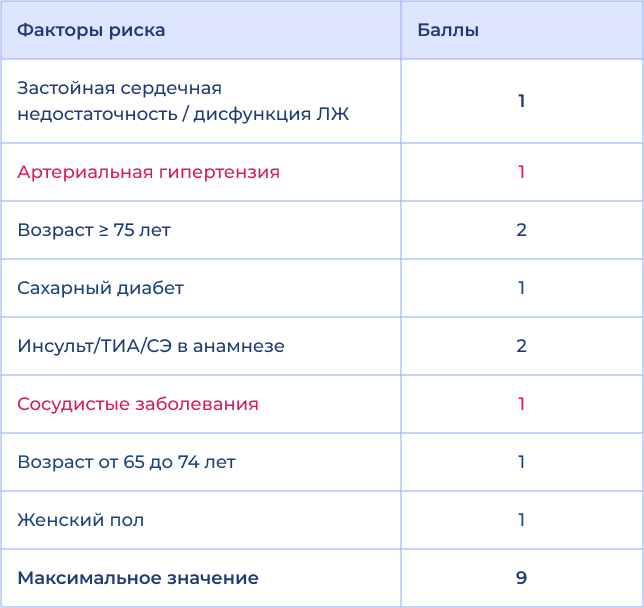Select the "Застойная сердечная недостаточность" row label
The height and width of the screenshot is (608, 644).
[183, 101]
